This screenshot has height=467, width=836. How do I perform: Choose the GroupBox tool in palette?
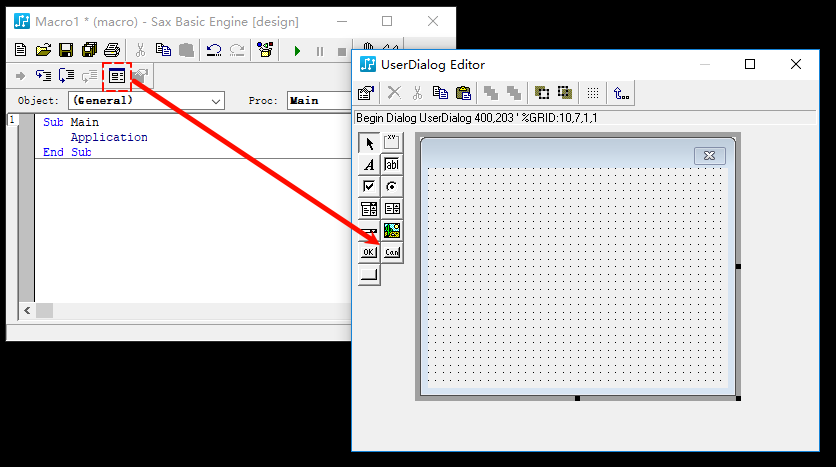(x=392, y=143)
